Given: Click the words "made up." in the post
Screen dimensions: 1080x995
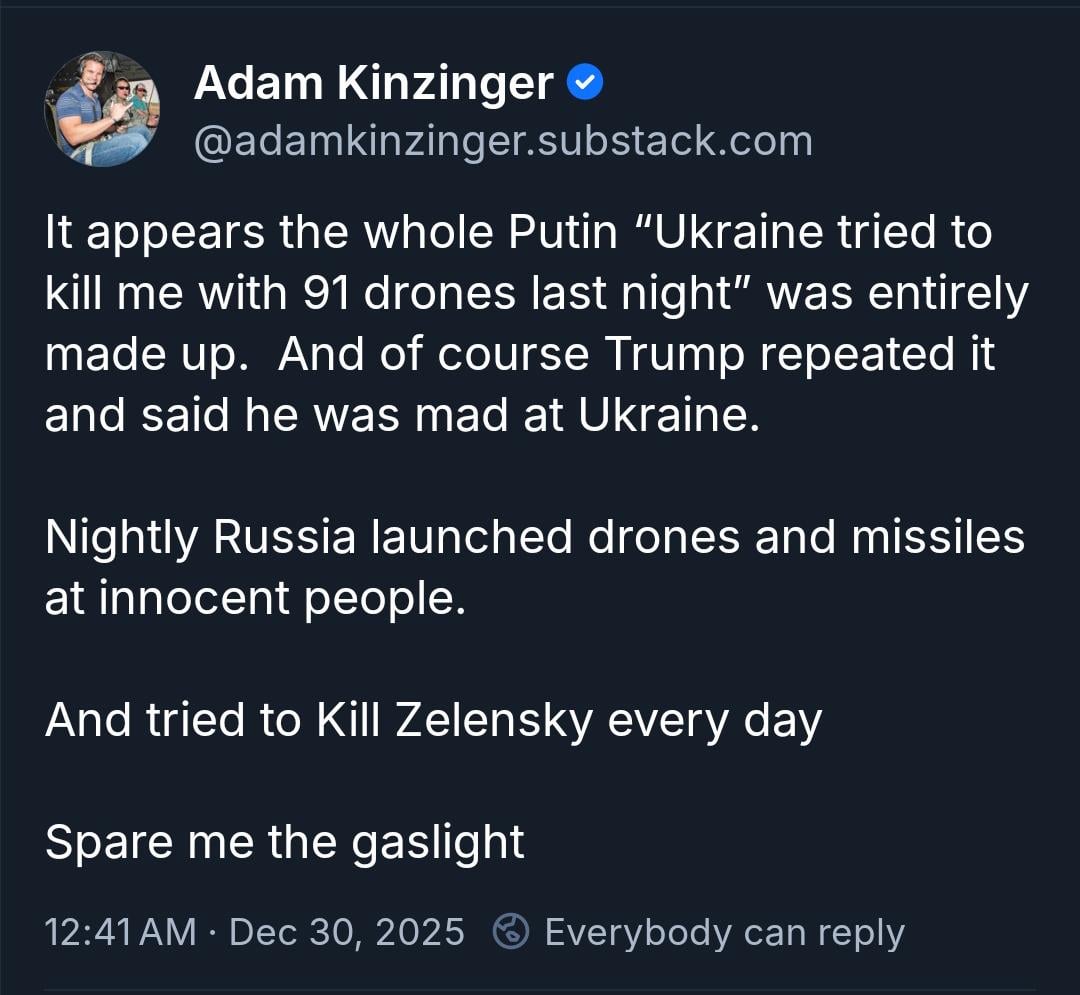Looking at the screenshot, I should click(147, 355).
